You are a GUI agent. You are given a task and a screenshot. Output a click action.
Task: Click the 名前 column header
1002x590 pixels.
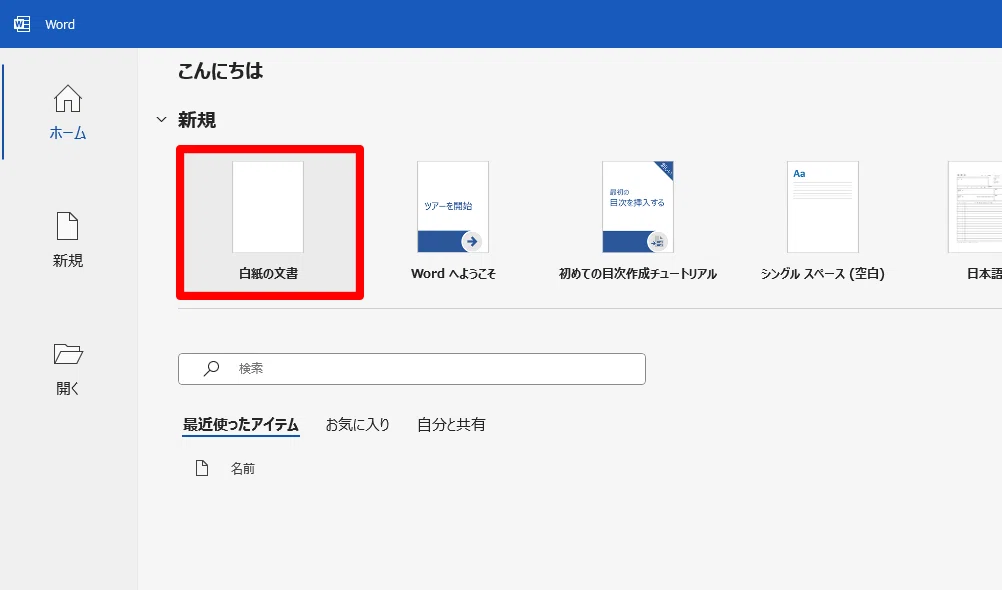point(243,469)
